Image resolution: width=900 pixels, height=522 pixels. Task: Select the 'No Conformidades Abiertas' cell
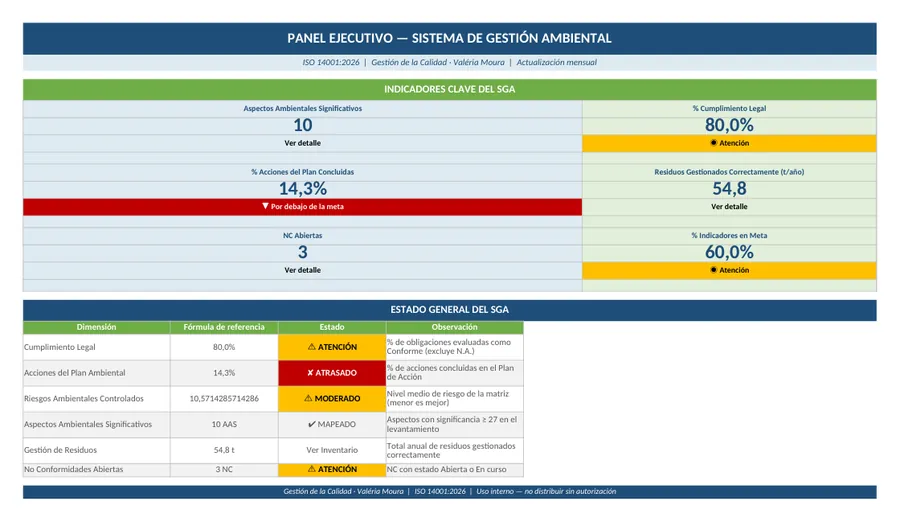click(x=96, y=470)
